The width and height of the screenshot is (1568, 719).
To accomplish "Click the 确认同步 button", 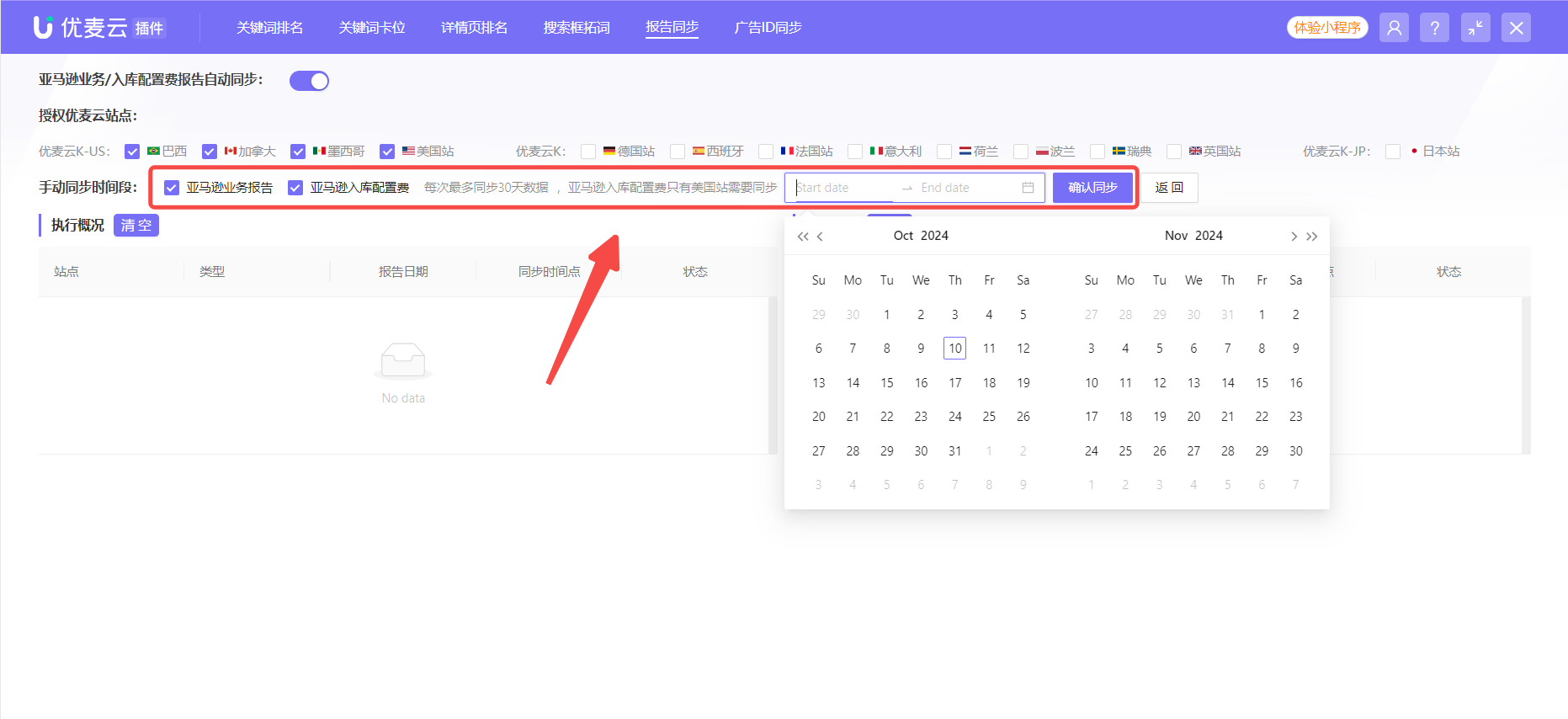I will [x=1092, y=188].
